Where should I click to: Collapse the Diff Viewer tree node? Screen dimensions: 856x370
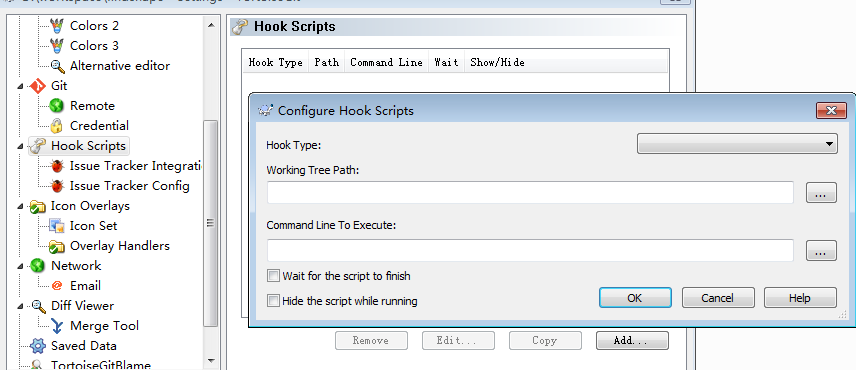[21, 306]
